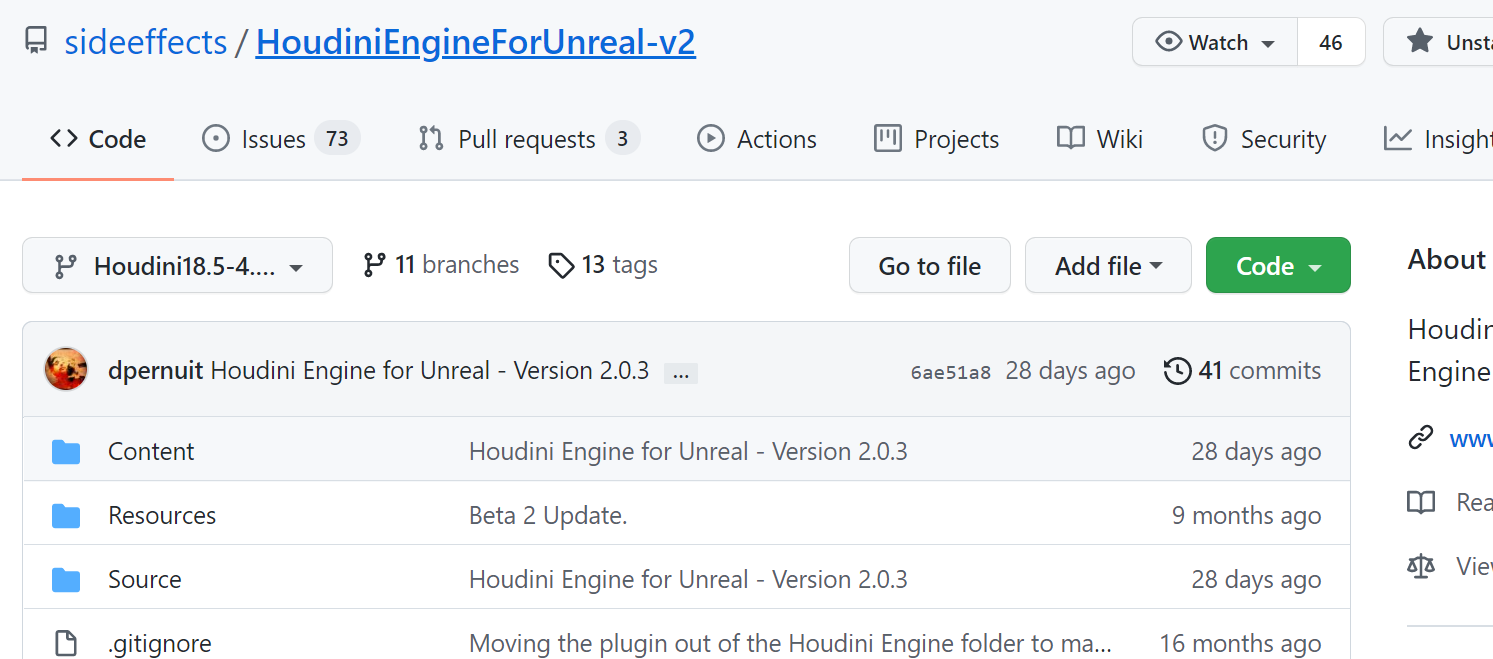Click the Go to file button

pyautogui.click(x=929, y=265)
